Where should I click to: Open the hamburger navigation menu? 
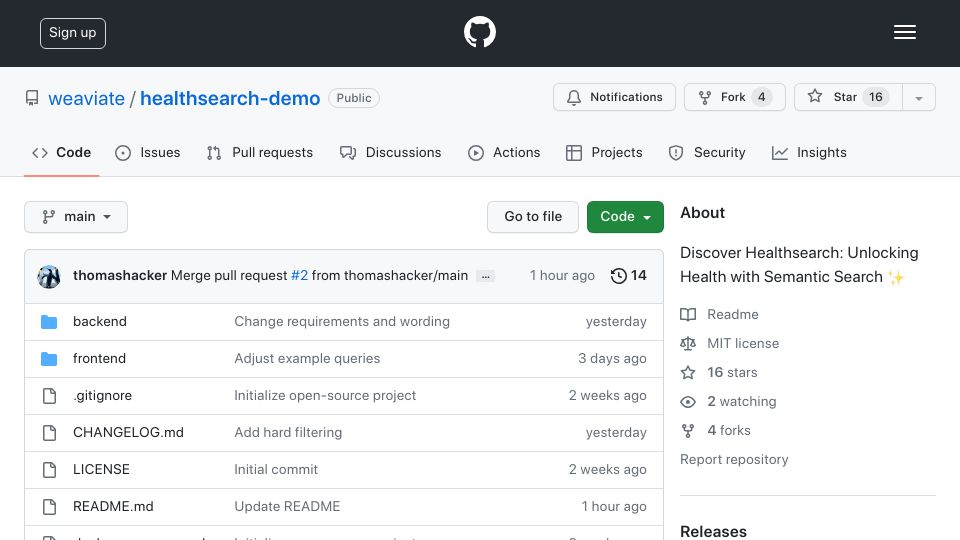coord(904,32)
